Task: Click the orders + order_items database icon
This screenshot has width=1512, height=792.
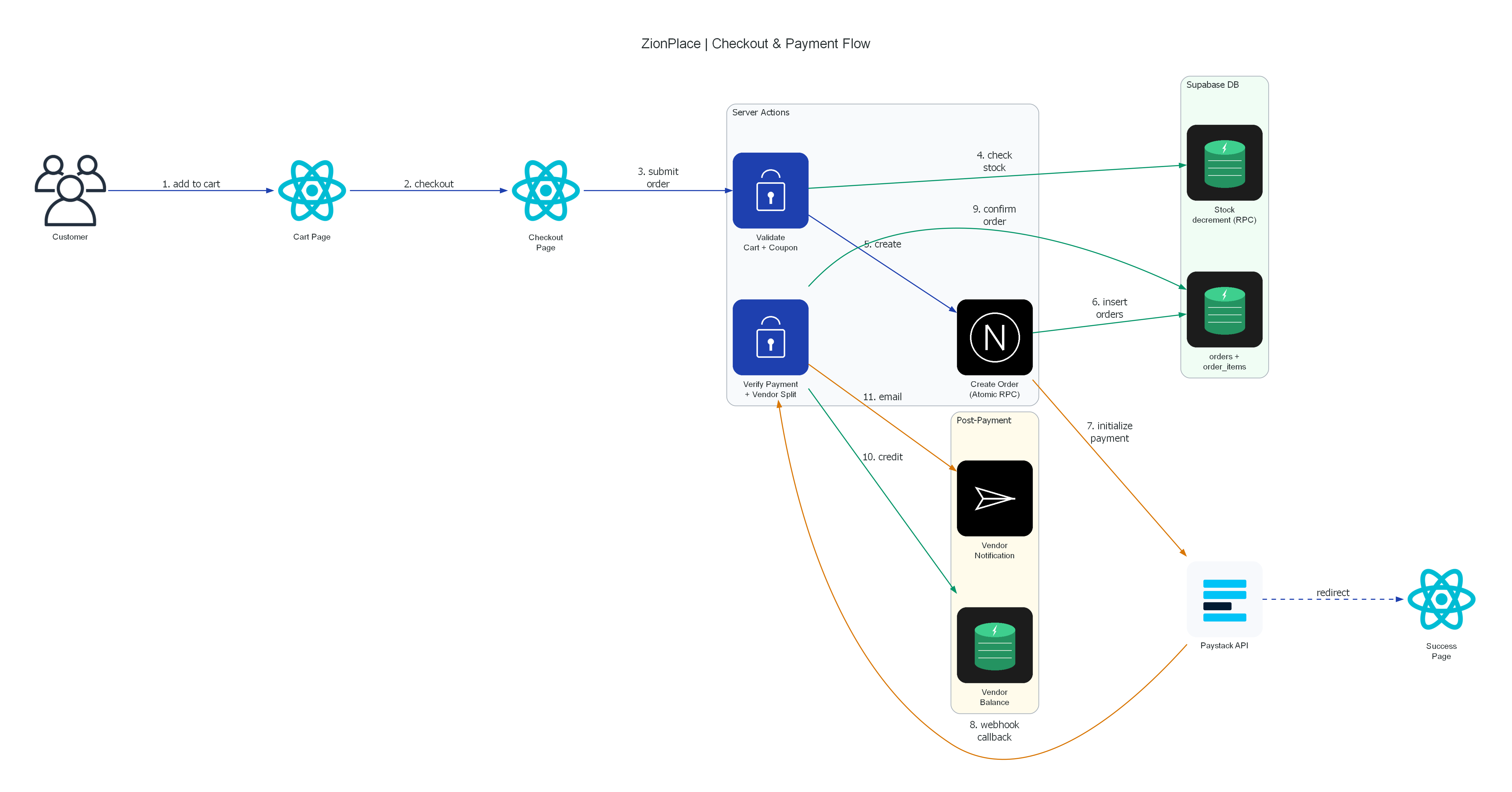Action: point(1224,309)
